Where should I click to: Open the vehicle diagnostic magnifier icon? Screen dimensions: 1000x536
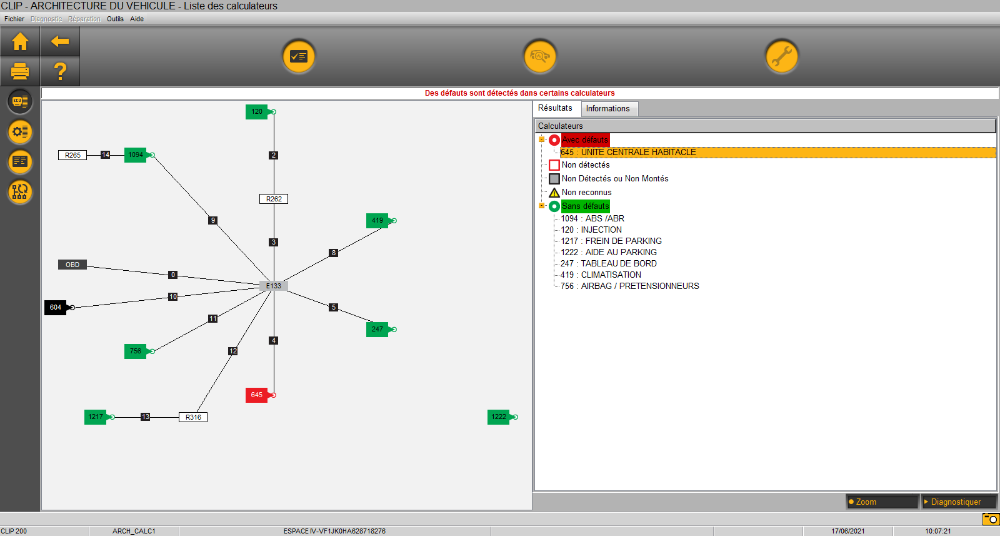[x=540, y=57]
